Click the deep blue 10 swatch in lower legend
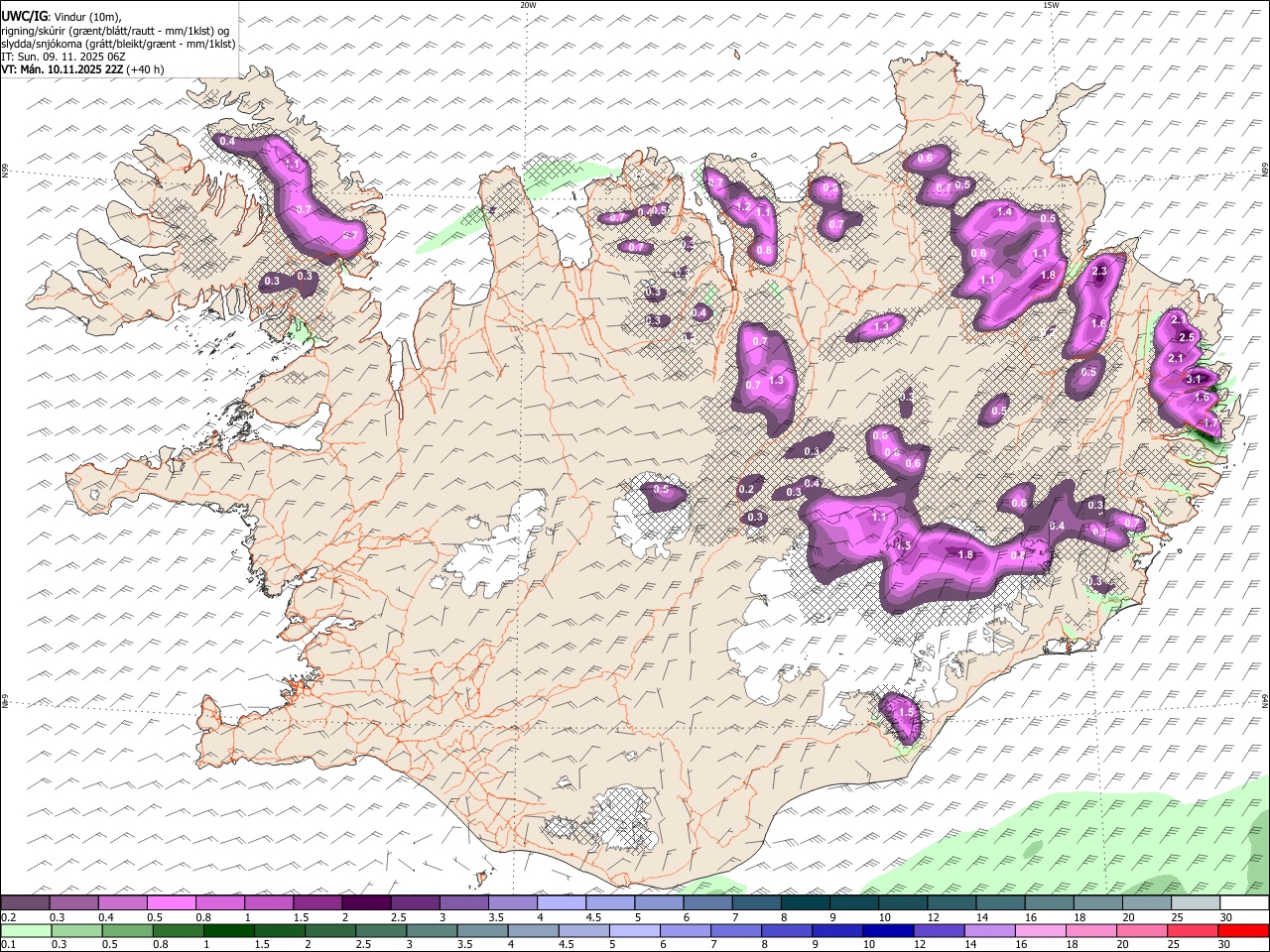 point(887,931)
